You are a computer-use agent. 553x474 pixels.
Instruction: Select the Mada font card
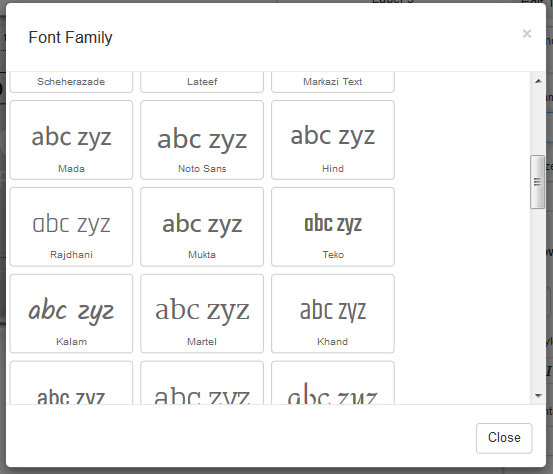coord(71,140)
